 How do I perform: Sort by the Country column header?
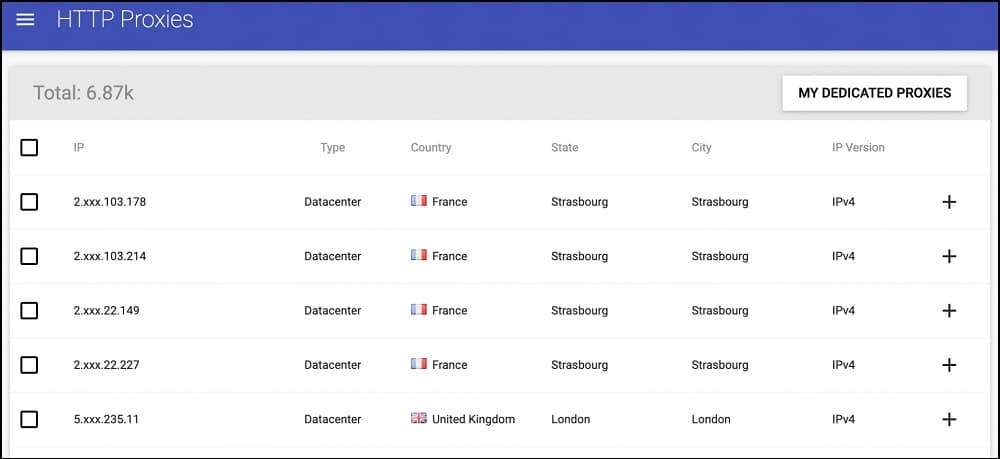click(x=431, y=147)
